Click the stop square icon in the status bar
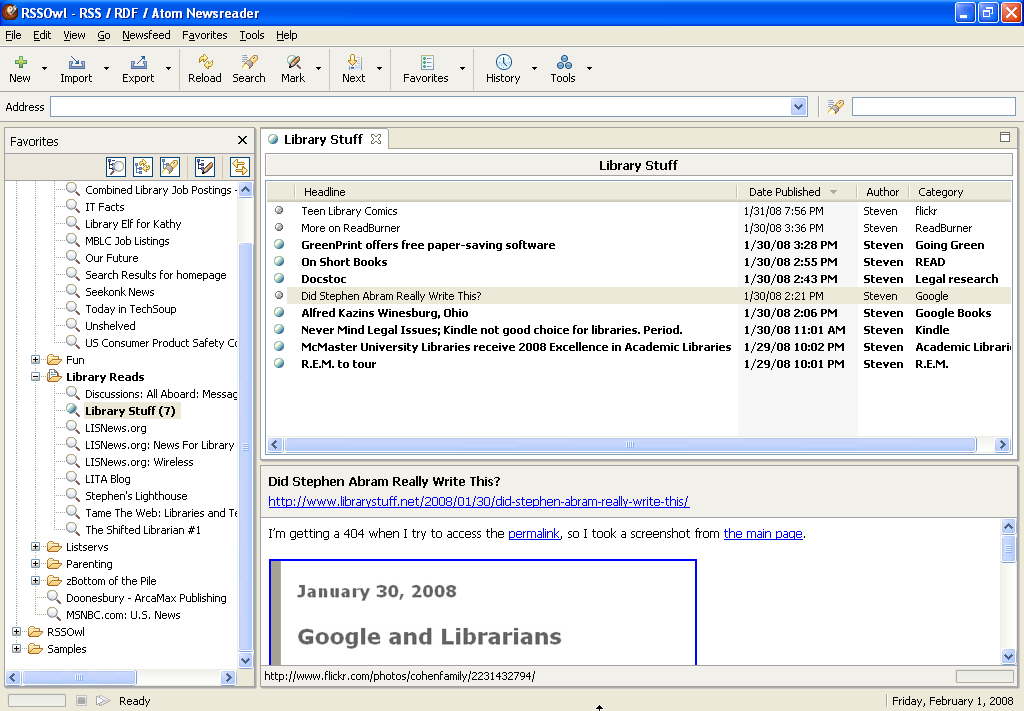The width and height of the screenshot is (1024, 711). (81, 701)
